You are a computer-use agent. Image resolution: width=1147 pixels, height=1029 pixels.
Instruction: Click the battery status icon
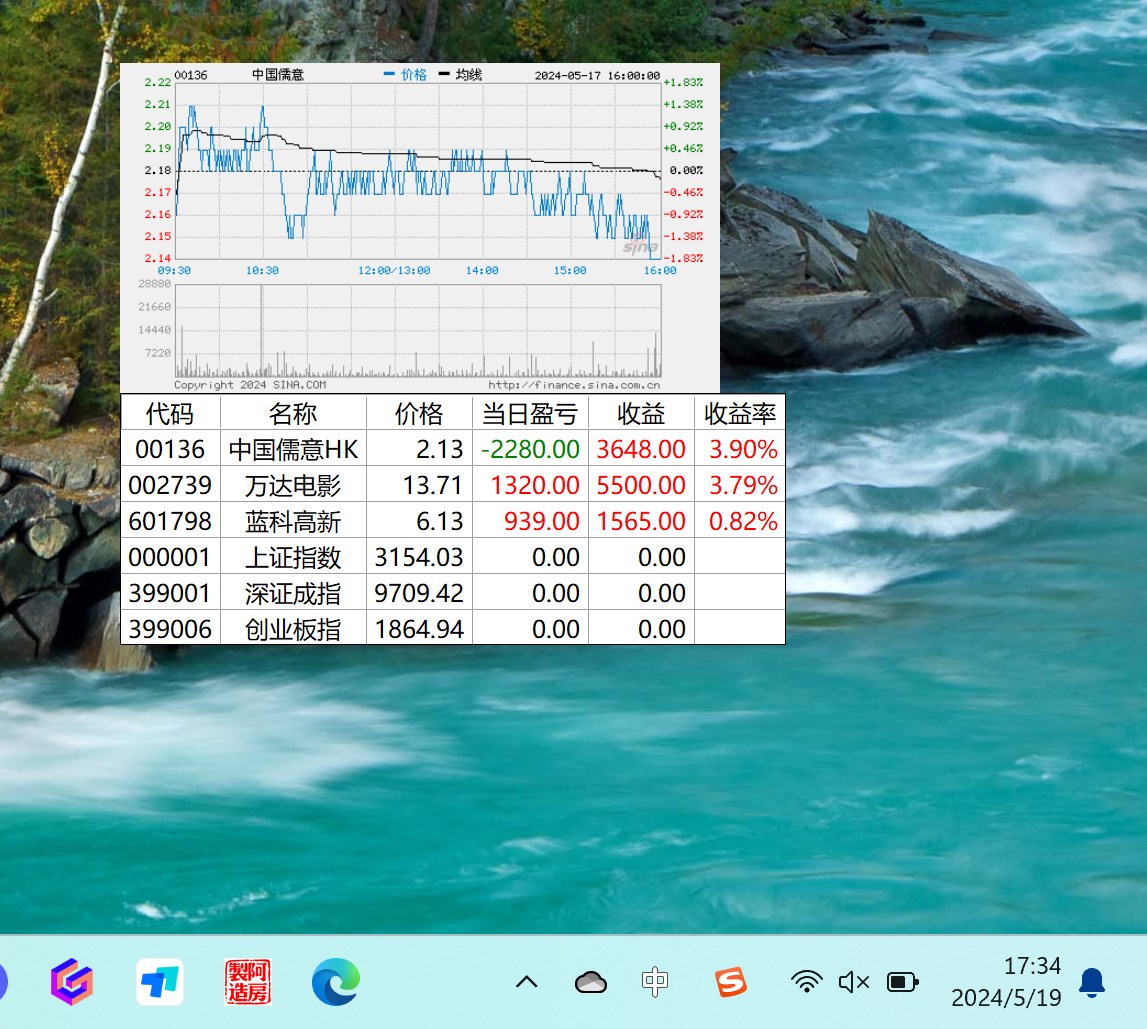[x=901, y=982]
